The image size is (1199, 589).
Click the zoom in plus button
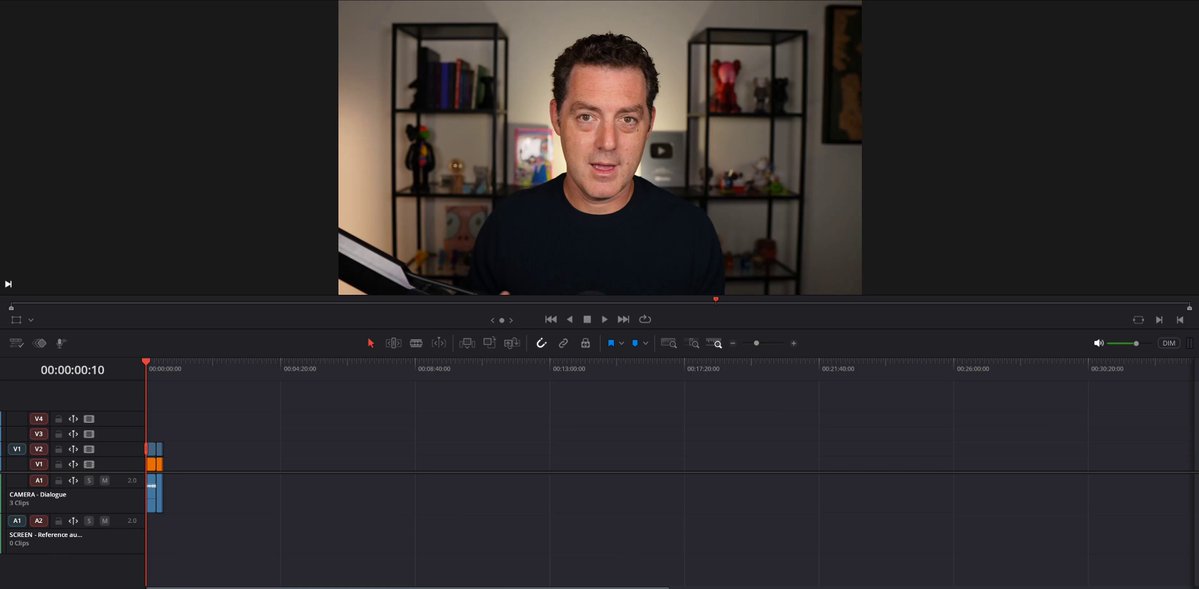coord(794,343)
